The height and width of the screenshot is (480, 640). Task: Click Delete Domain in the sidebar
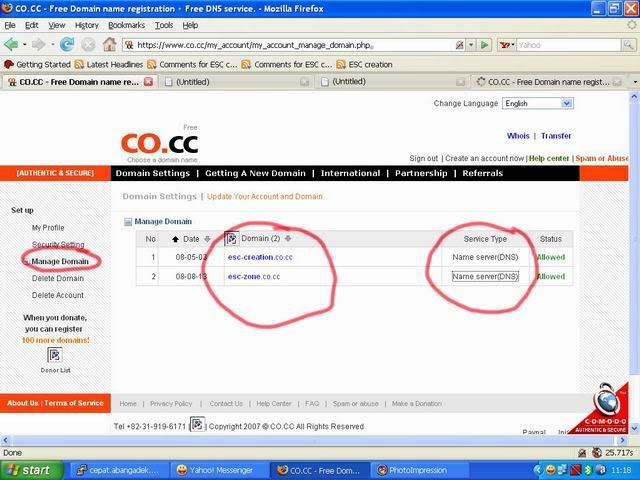click(x=58, y=278)
